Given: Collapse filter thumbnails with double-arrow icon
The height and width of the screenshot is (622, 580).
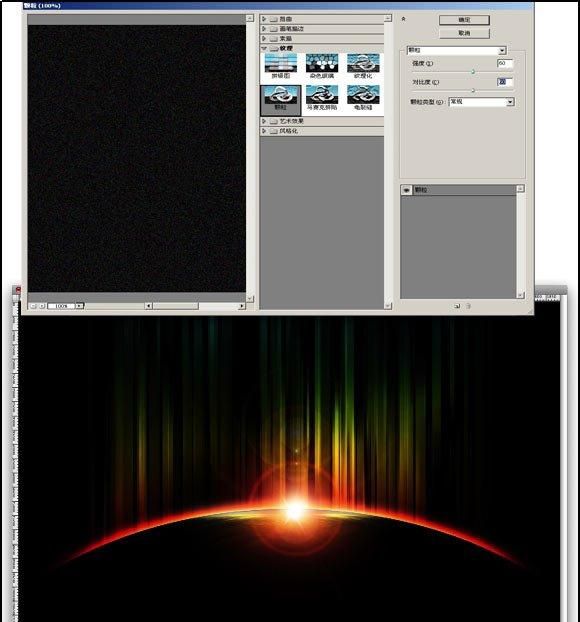Looking at the screenshot, I should (x=403, y=19).
